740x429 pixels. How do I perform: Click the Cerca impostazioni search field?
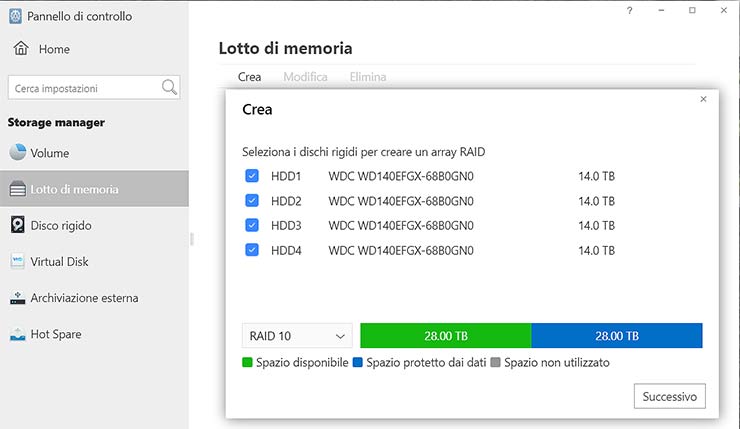[x=84, y=88]
